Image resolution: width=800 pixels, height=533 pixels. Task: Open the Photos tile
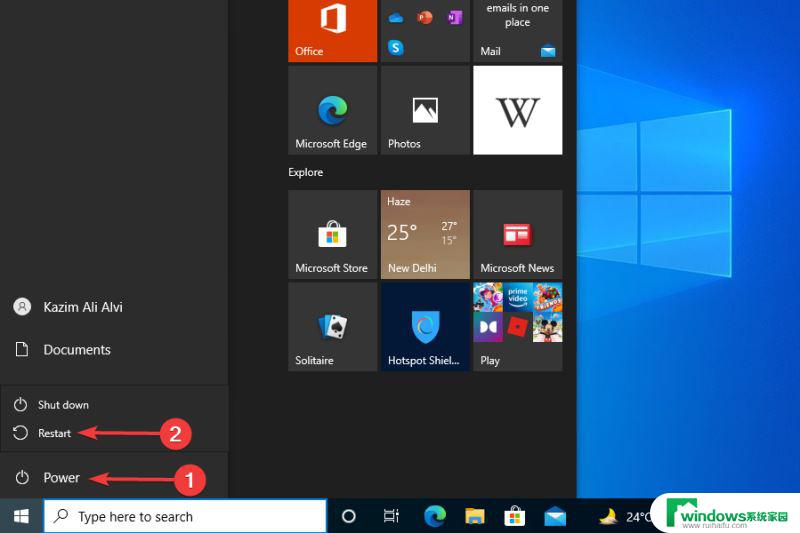[x=425, y=110]
